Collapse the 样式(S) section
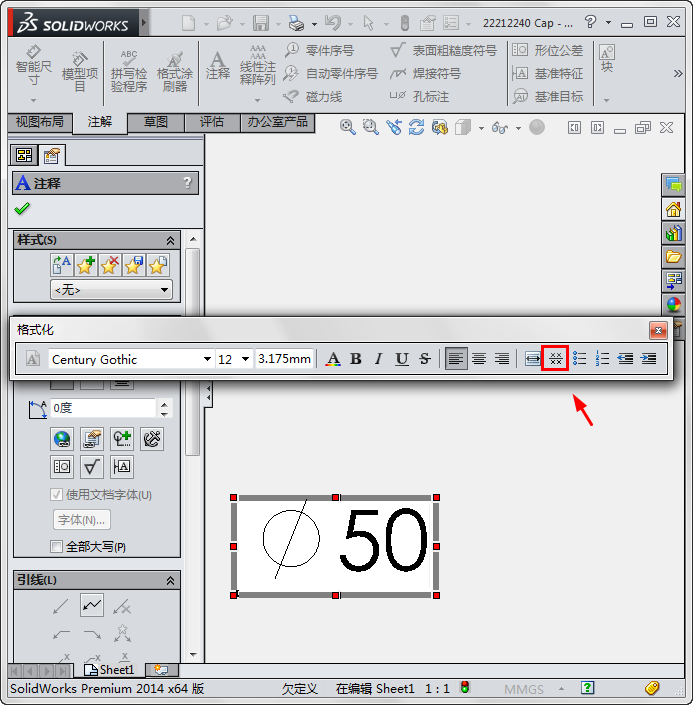Image resolution: width=693 pixels, height=705 pixels. click(x=170, y=241)
